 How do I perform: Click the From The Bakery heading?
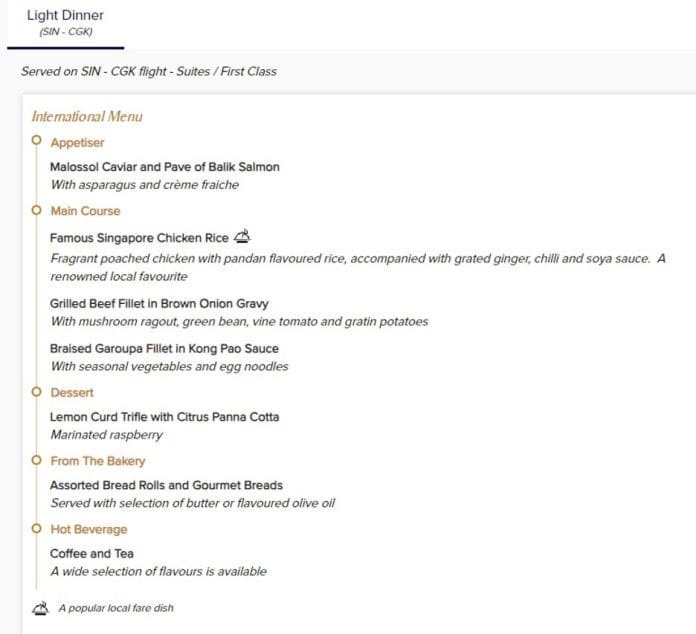[97, 461]
